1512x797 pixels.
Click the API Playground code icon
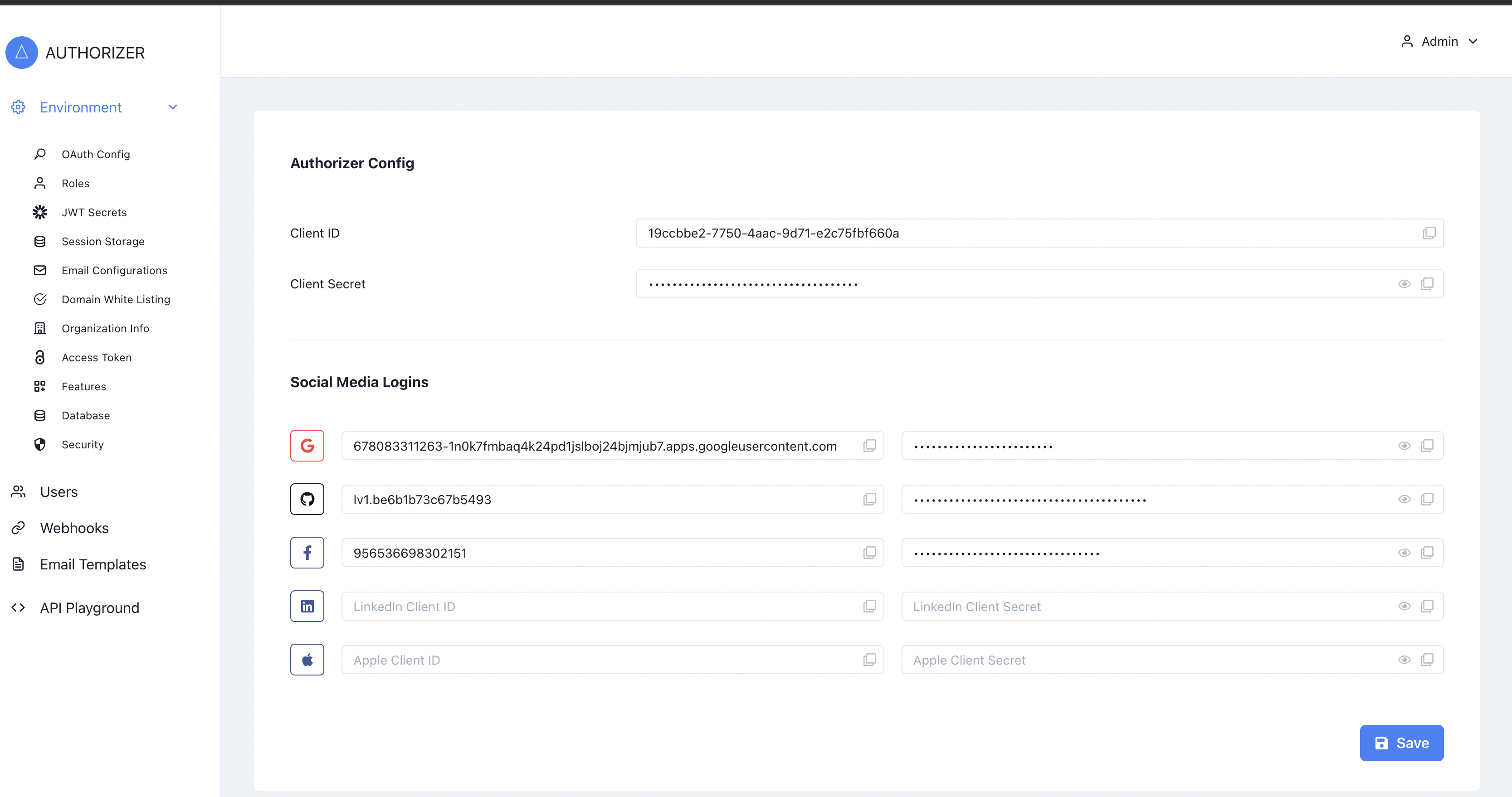(x=18, y=608)
